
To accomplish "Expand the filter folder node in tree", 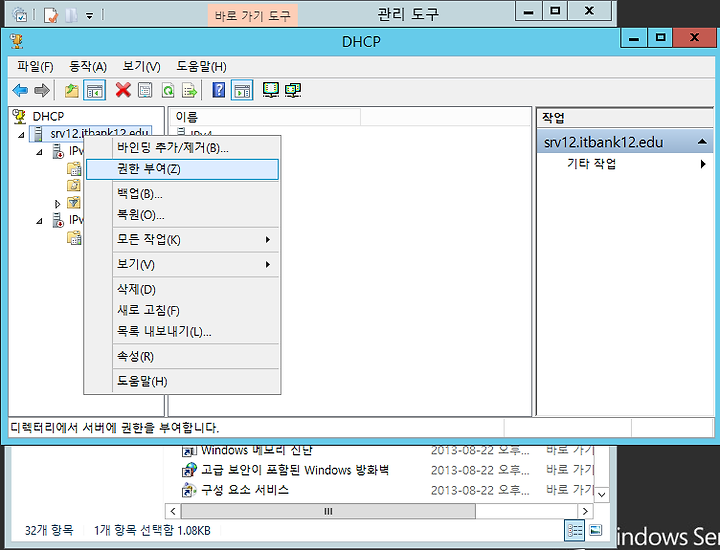I will point(57,203).
